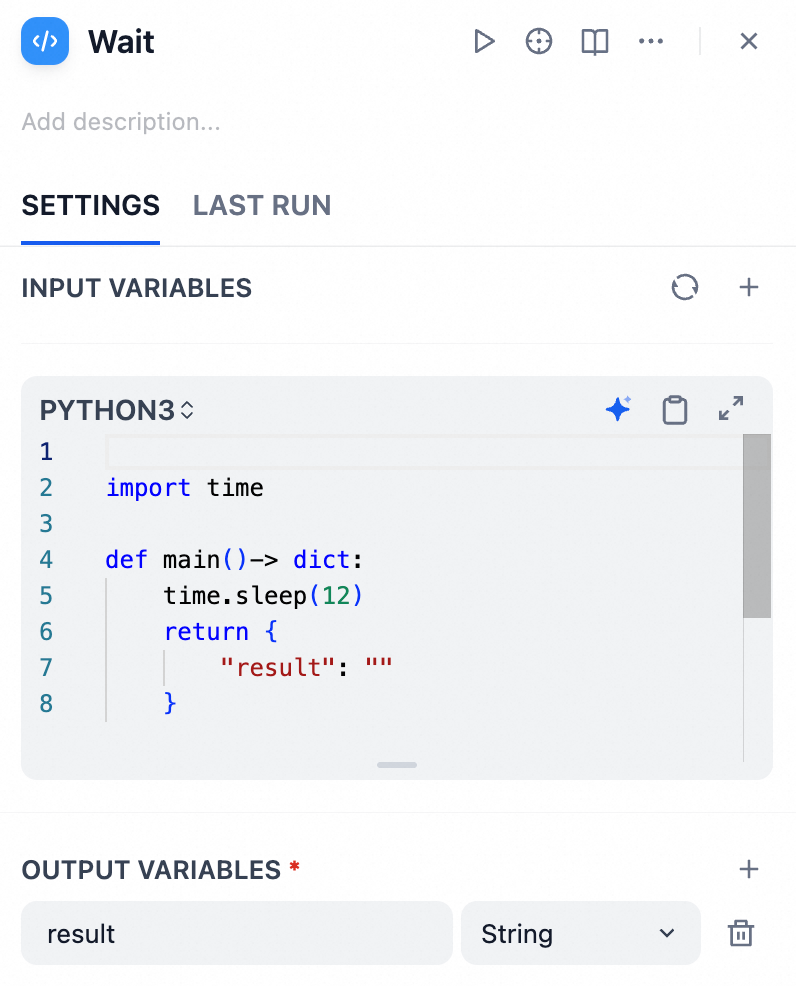The image size is (796, 986).
Task: Switch to the LAST RUN tab
Action: [262, 206]
